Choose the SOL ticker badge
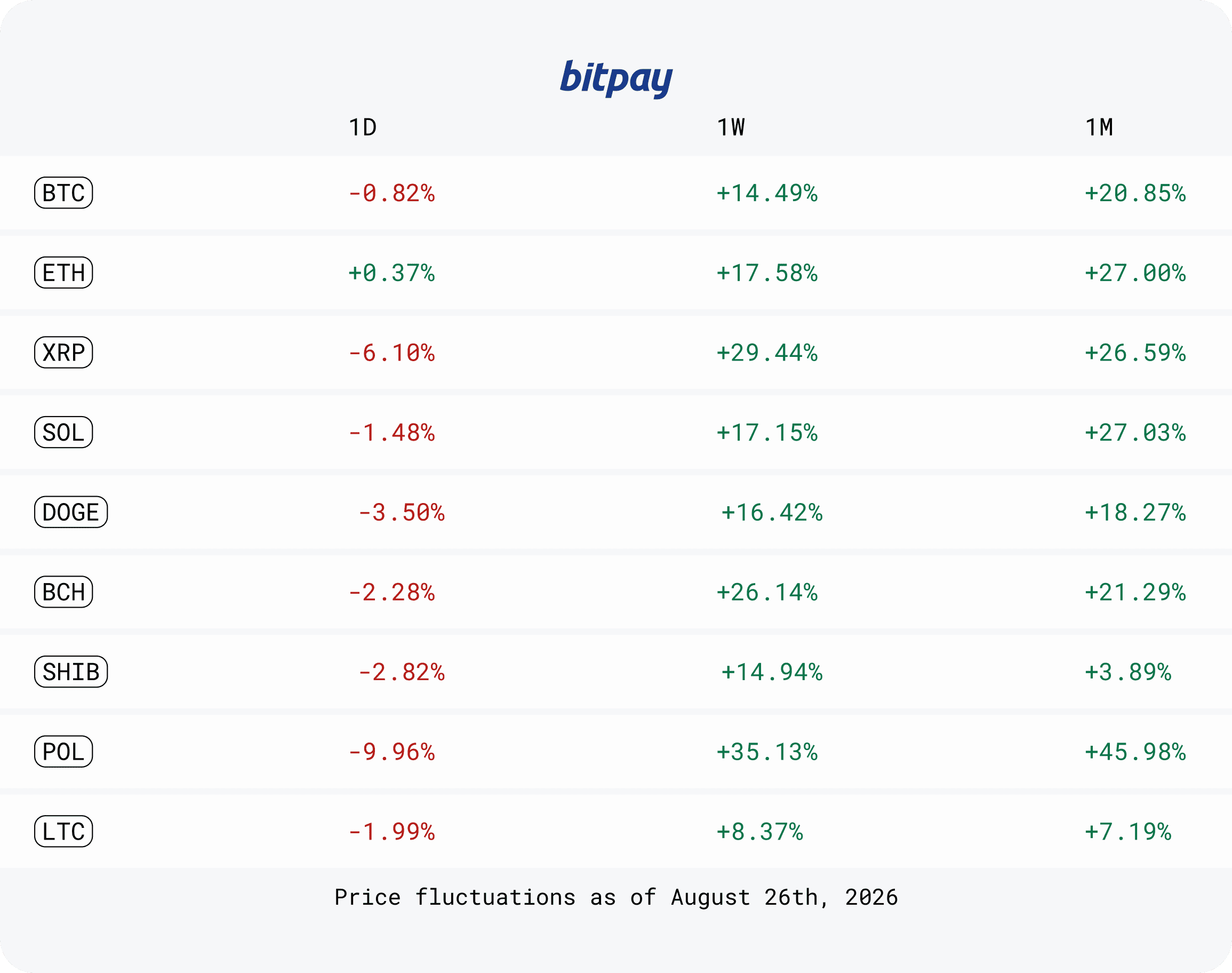The height and width of the screenshot is (973, 1232). pyautogui.click(x=63, y=432)
